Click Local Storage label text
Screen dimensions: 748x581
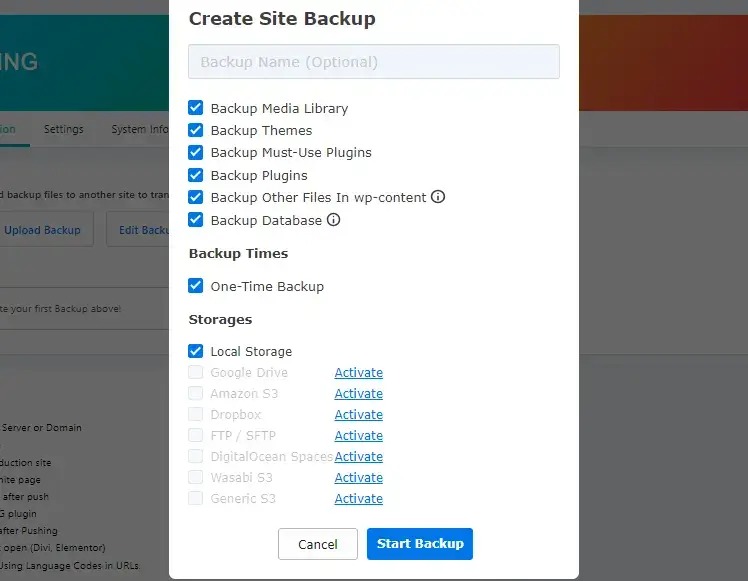[x=251, y=352]
